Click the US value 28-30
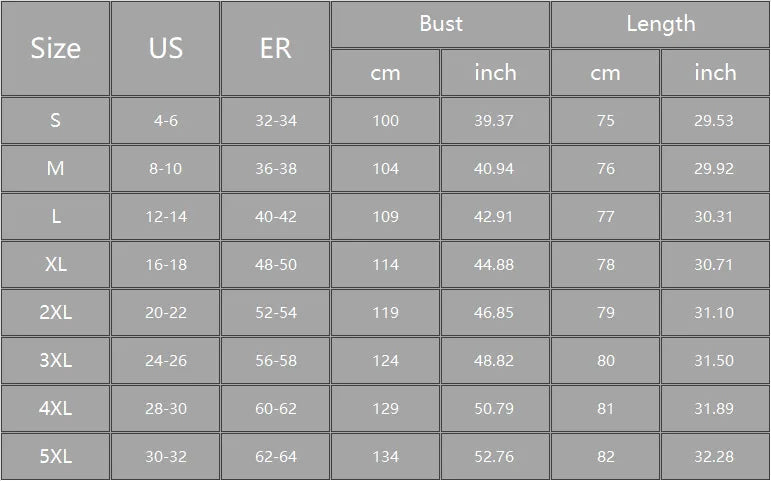Viewport: 771px width, 481px height. coord(166,409)
